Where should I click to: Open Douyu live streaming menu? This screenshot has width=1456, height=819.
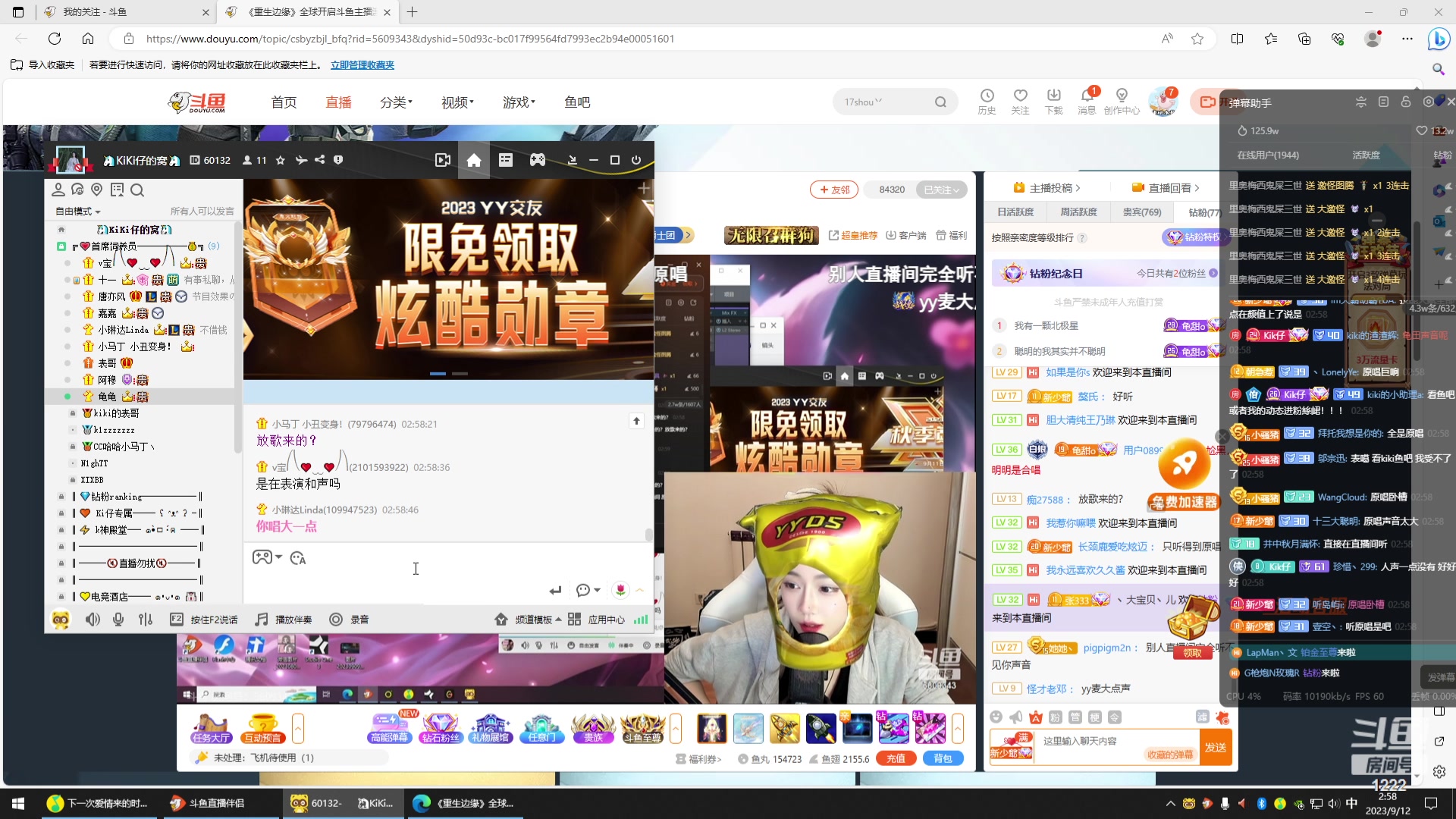pyautogui.click(x=338, y=102)
